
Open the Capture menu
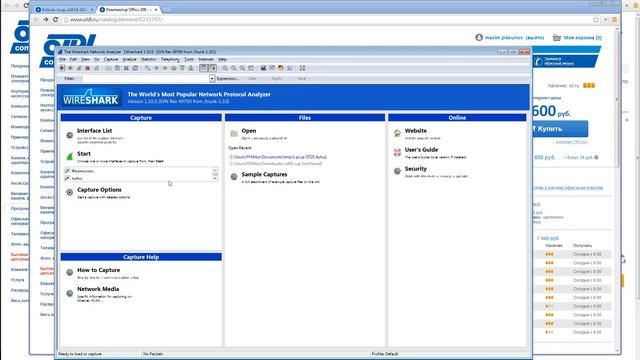pyautogui.click(x=111, y=60)
